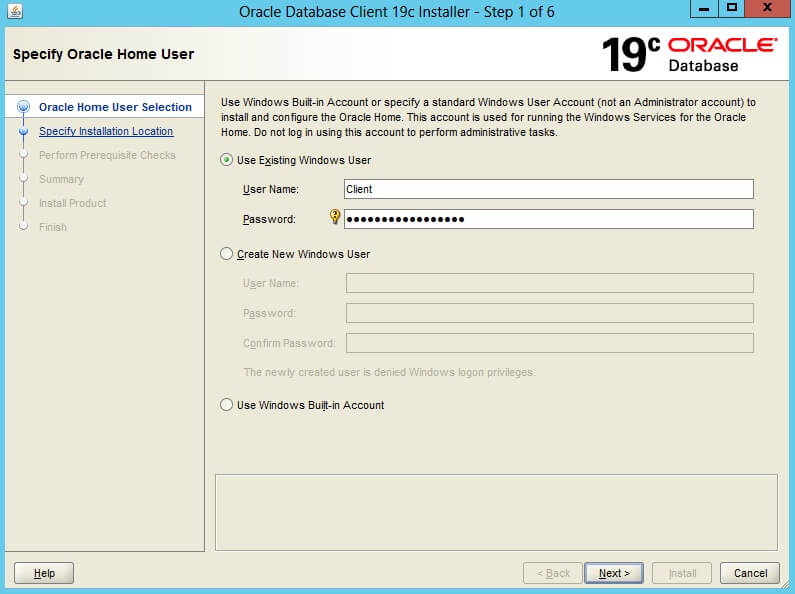Click the newly created user denied logon note

point(389,373)
